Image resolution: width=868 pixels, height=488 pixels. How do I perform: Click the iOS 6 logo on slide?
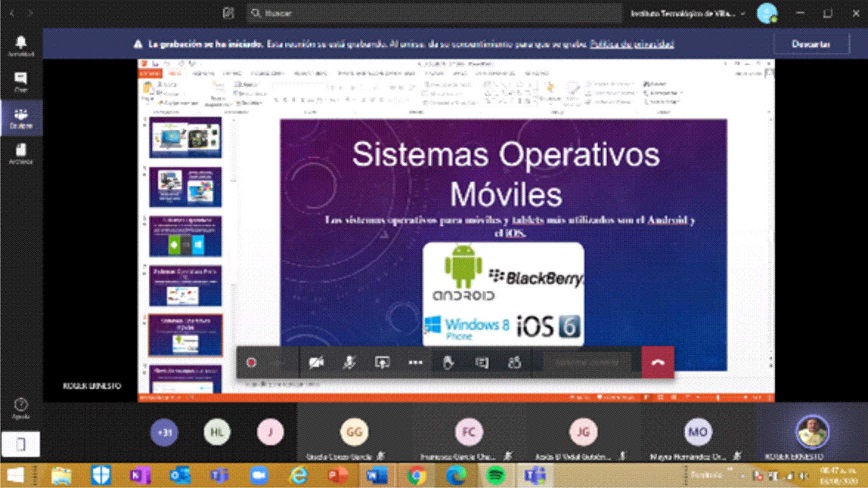(x=548, y=326)
